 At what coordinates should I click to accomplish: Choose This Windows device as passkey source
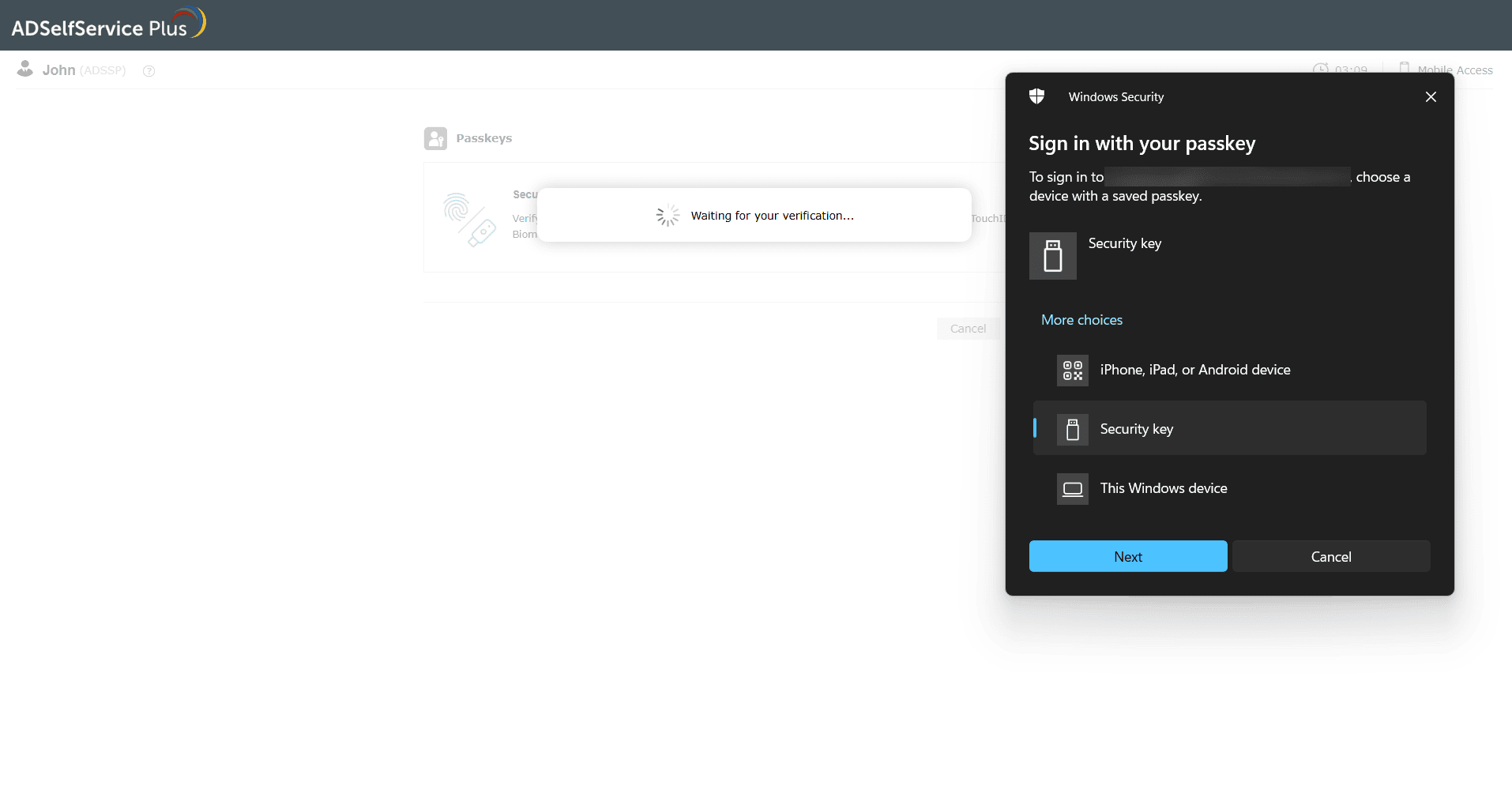coord(1163,488)
